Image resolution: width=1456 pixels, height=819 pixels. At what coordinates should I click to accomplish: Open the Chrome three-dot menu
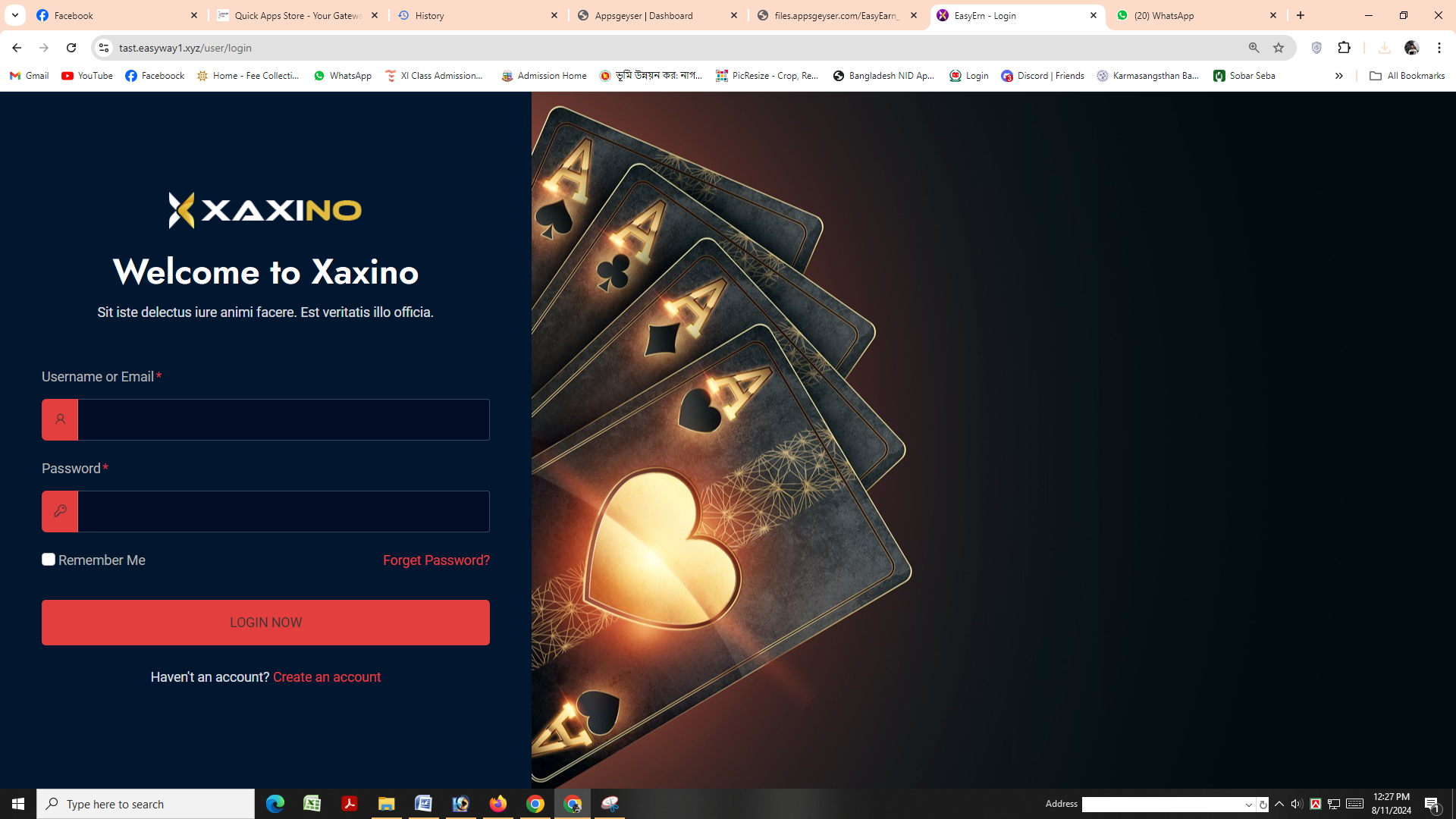(1439, 48)
